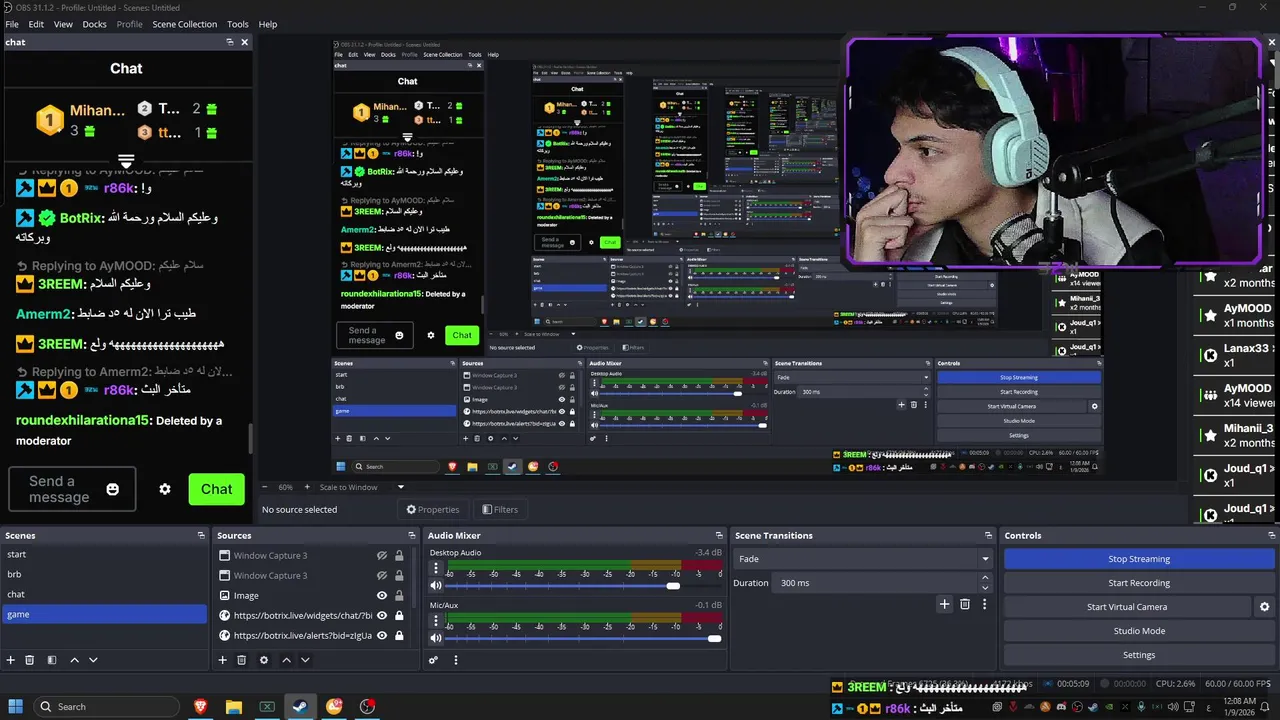This screenshot has width=1280, height=720.
Task: Remove the transition with trash icon
Action: click(x=965, y=604)
